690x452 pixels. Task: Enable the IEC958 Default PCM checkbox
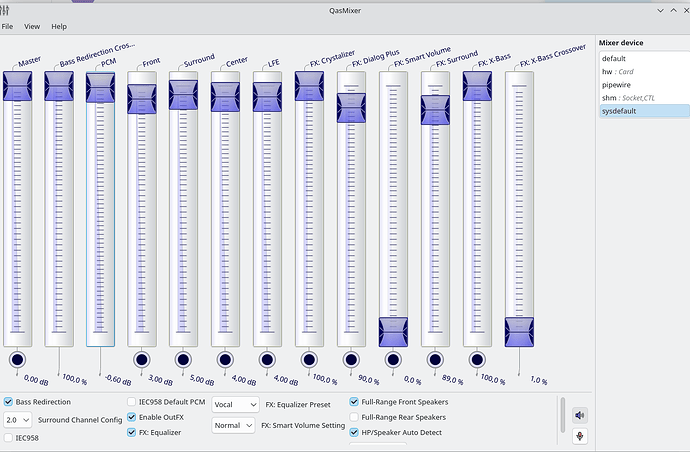coord(132,402)
